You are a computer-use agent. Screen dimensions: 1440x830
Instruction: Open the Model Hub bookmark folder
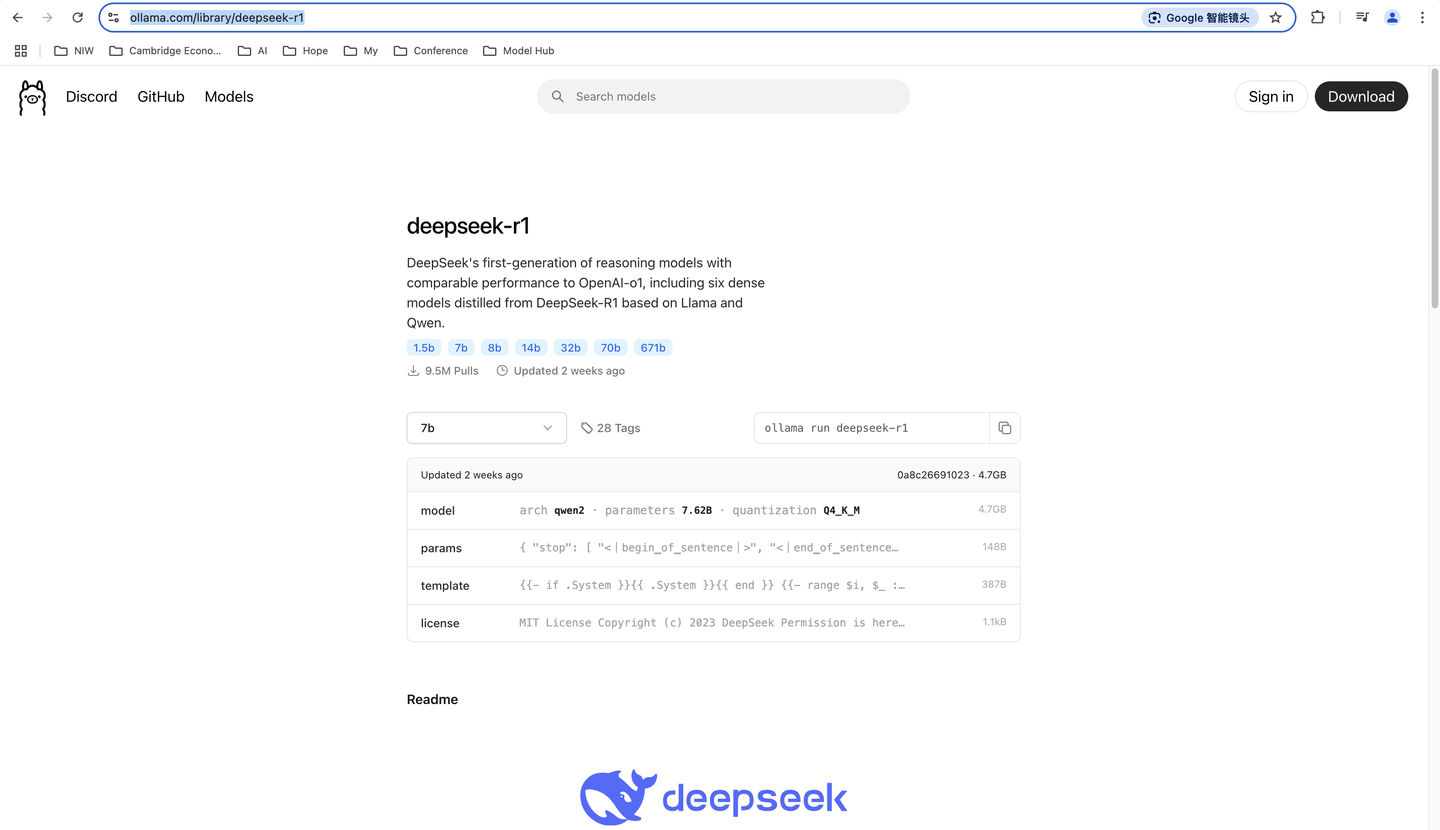coord(518,51)
